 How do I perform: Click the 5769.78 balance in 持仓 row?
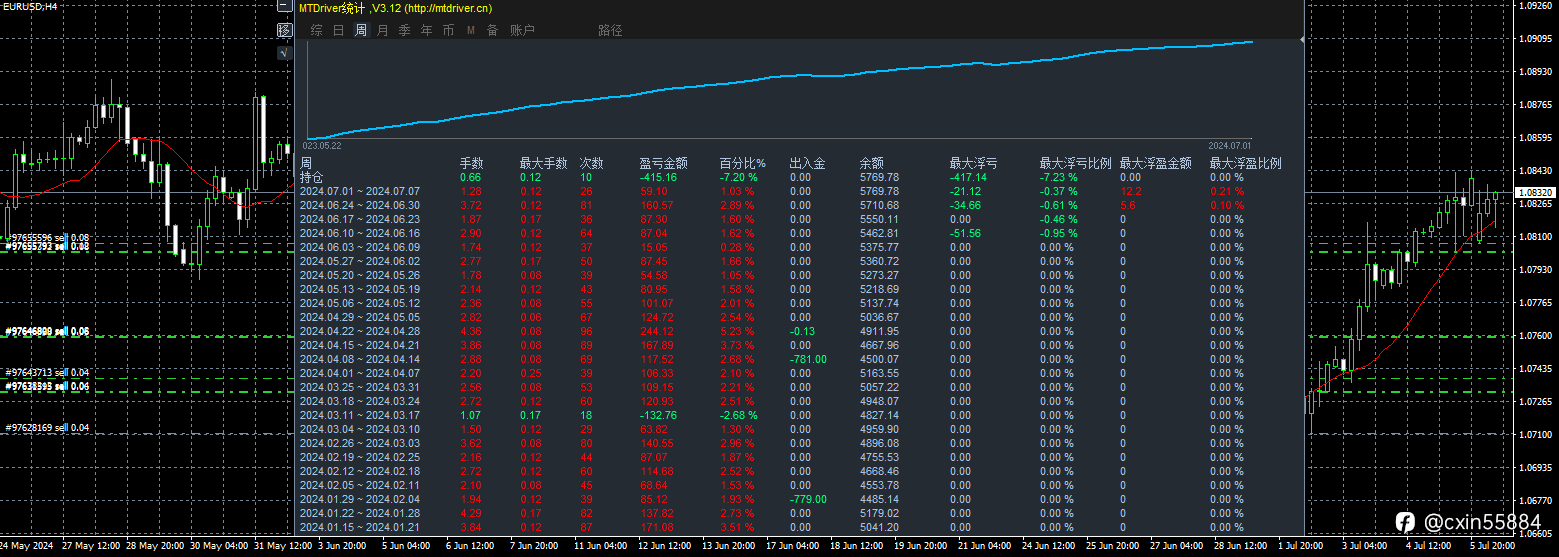[879, 177]
